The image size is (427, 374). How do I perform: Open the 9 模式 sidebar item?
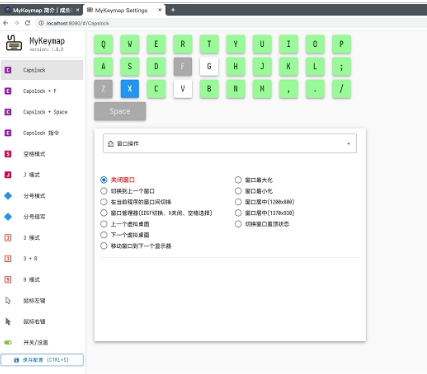42,280
